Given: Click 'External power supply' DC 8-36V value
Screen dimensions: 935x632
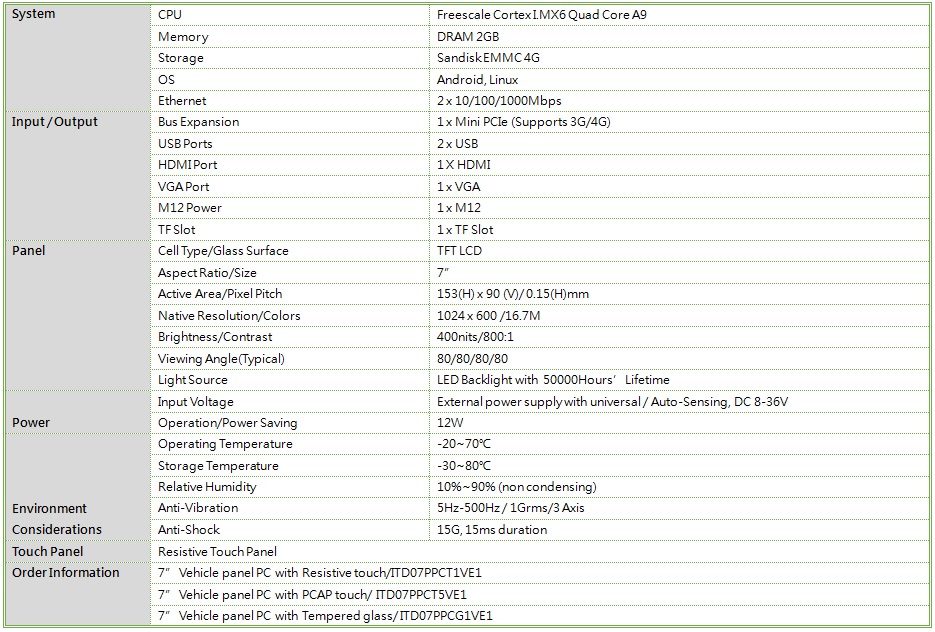Looking at the screenshot, I should pos(612,402).
